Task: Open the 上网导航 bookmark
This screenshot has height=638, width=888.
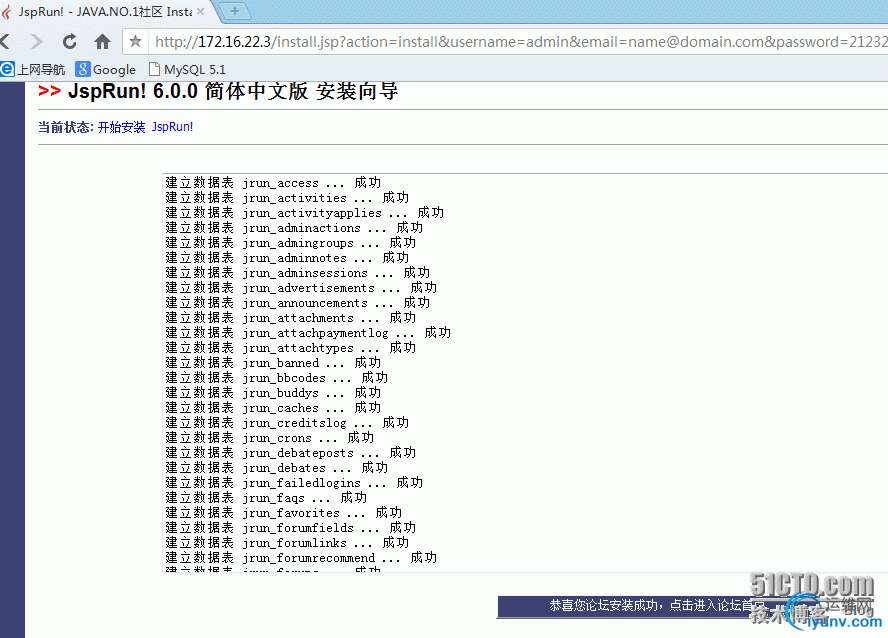Action: (x=33, y=70)
